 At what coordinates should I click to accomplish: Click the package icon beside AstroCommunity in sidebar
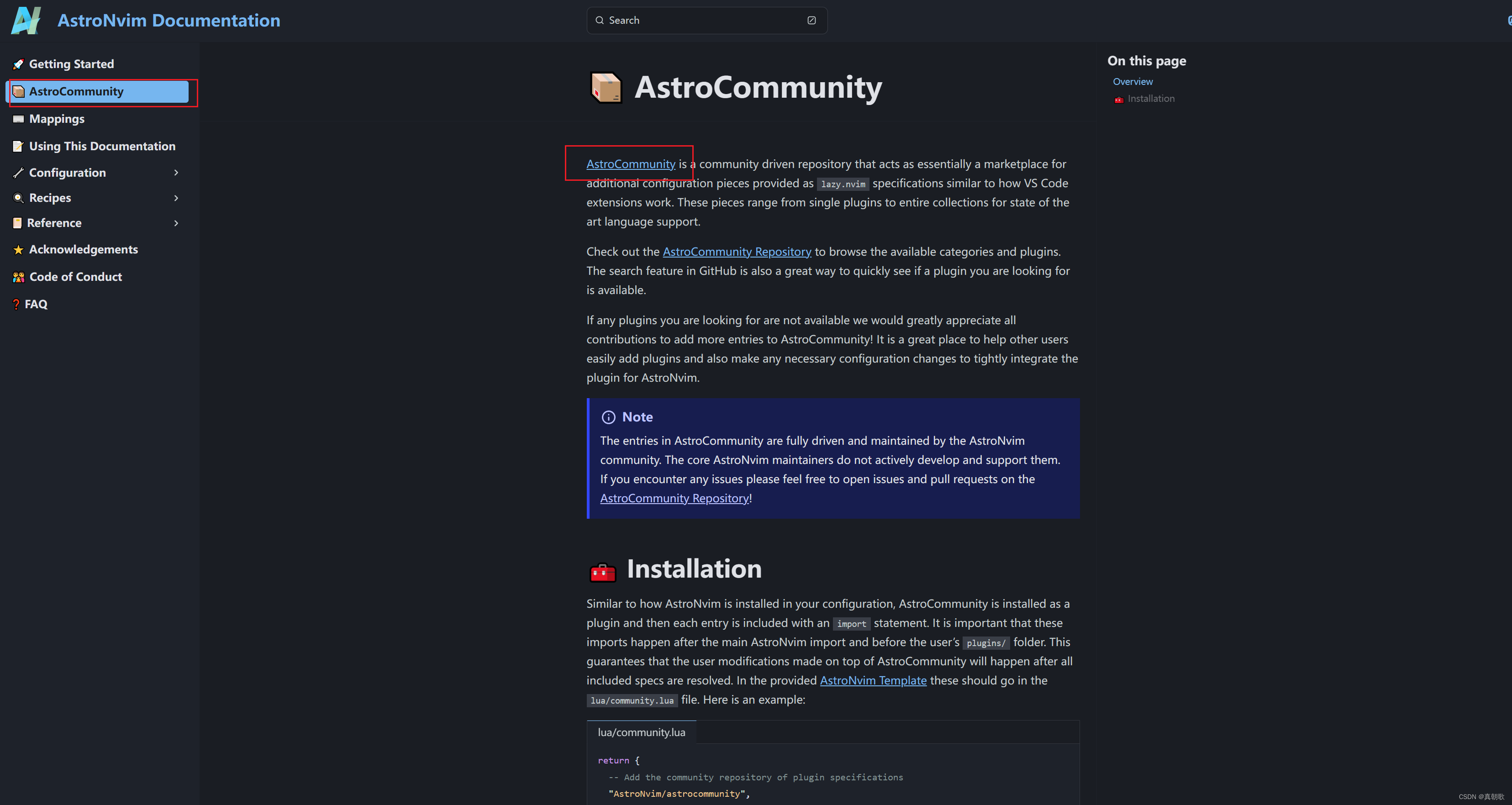(x=18, y=91)
